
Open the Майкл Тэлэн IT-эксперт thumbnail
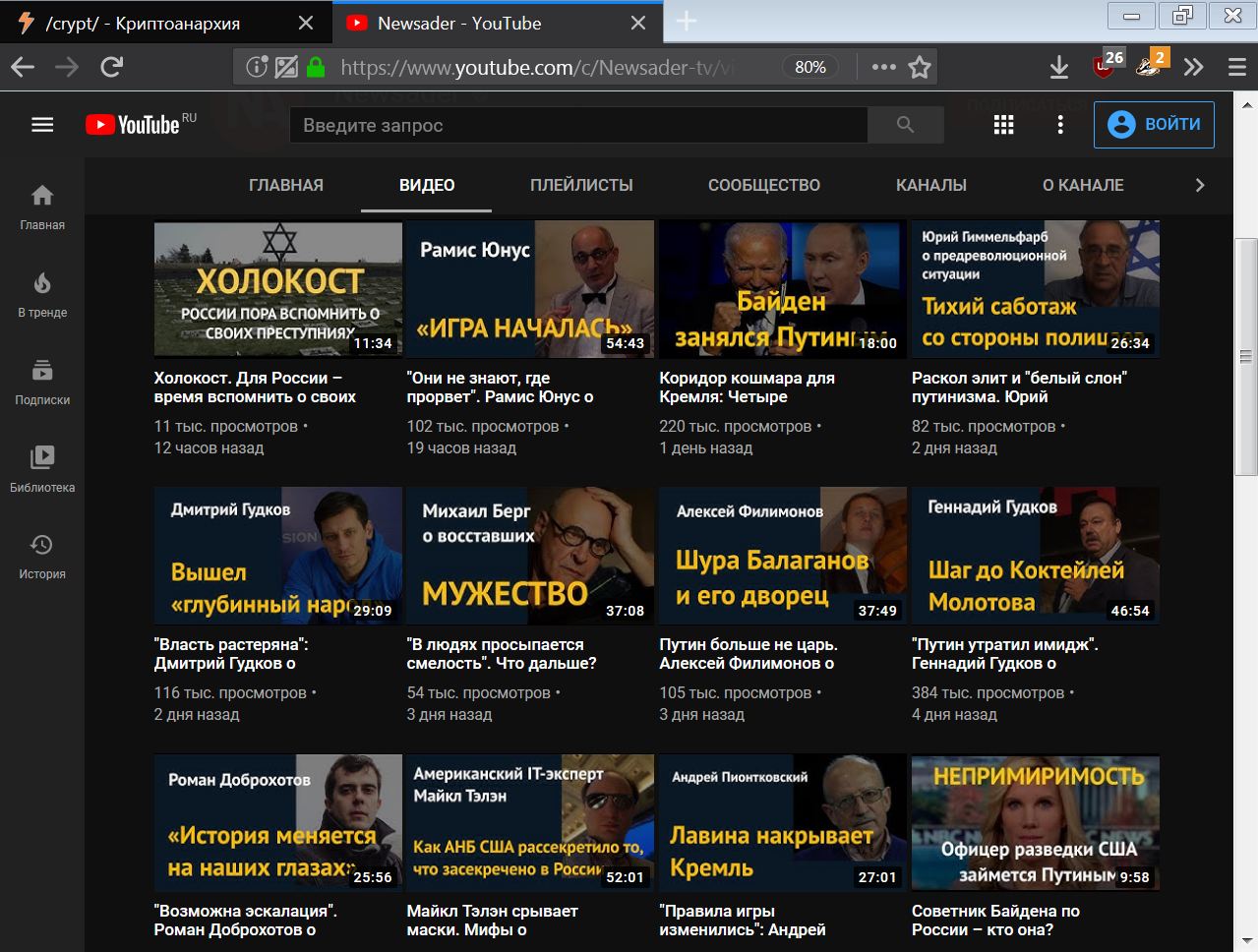[x=530, y=822]
